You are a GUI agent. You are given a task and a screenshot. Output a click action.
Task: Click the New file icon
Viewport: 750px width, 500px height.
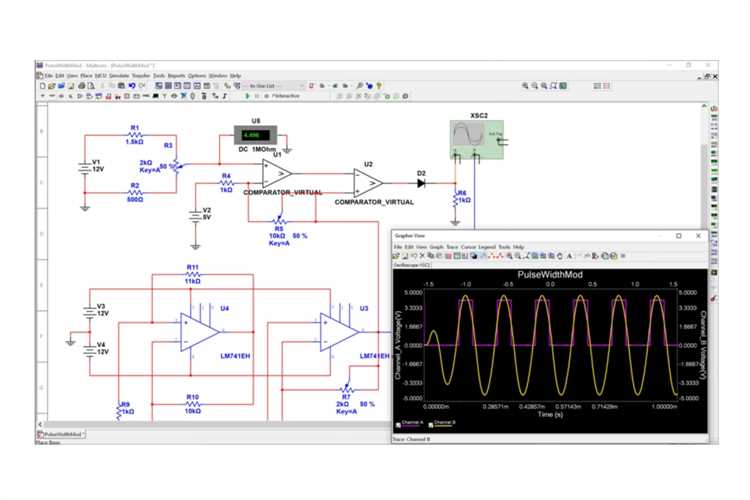43,86
